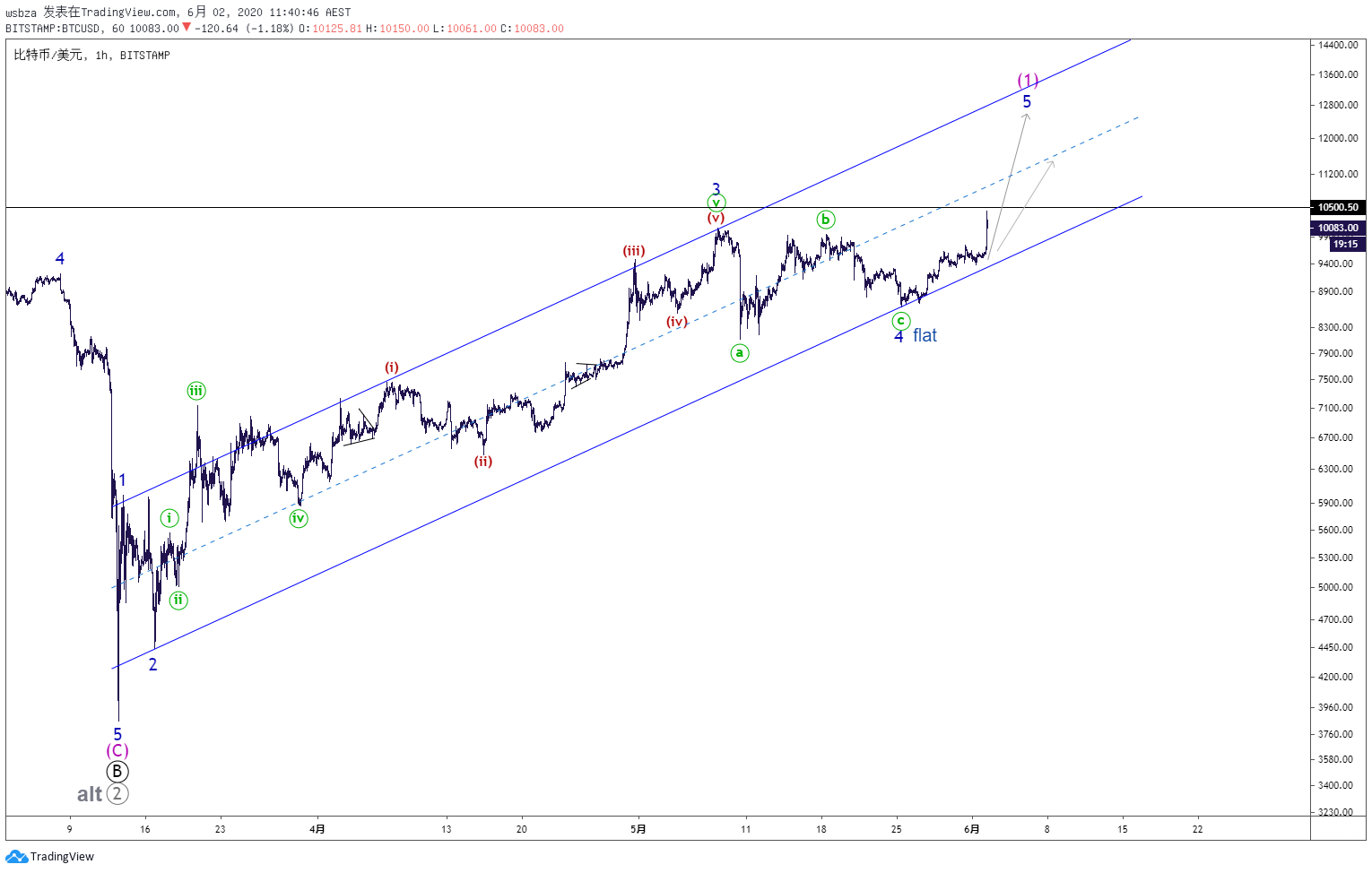Click the open value 10125.81 in the header
1372x873 pixels.
(x=337, y=29)
